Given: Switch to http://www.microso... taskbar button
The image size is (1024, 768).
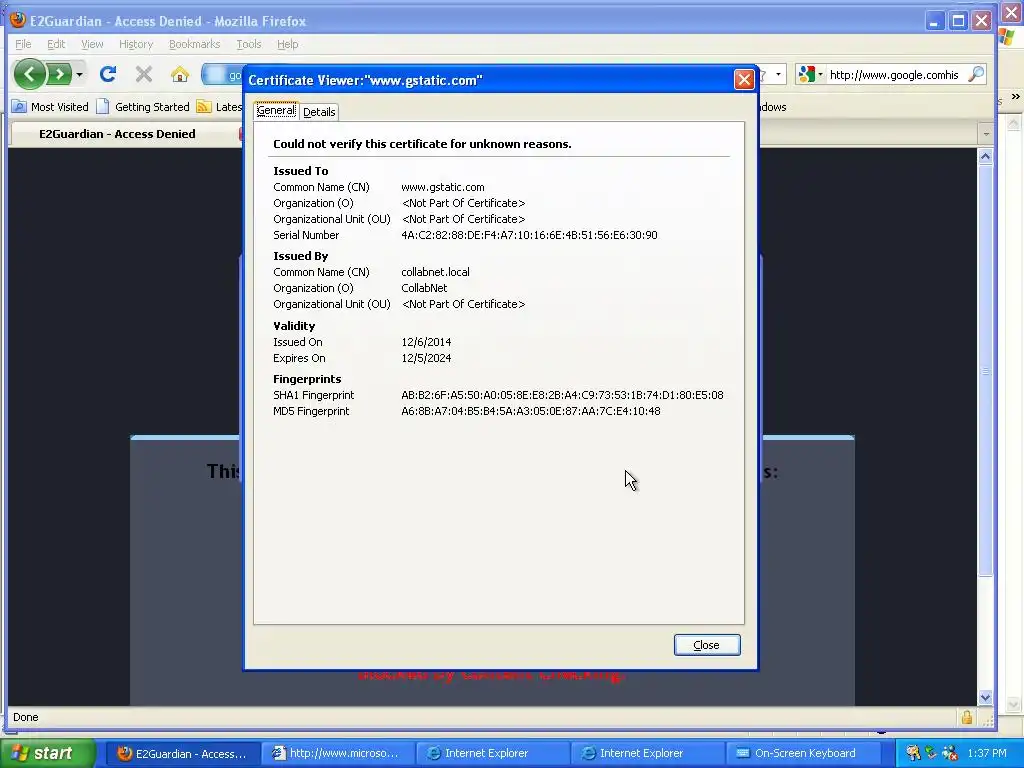Looking at the screenshot, I should coord(336,753).
